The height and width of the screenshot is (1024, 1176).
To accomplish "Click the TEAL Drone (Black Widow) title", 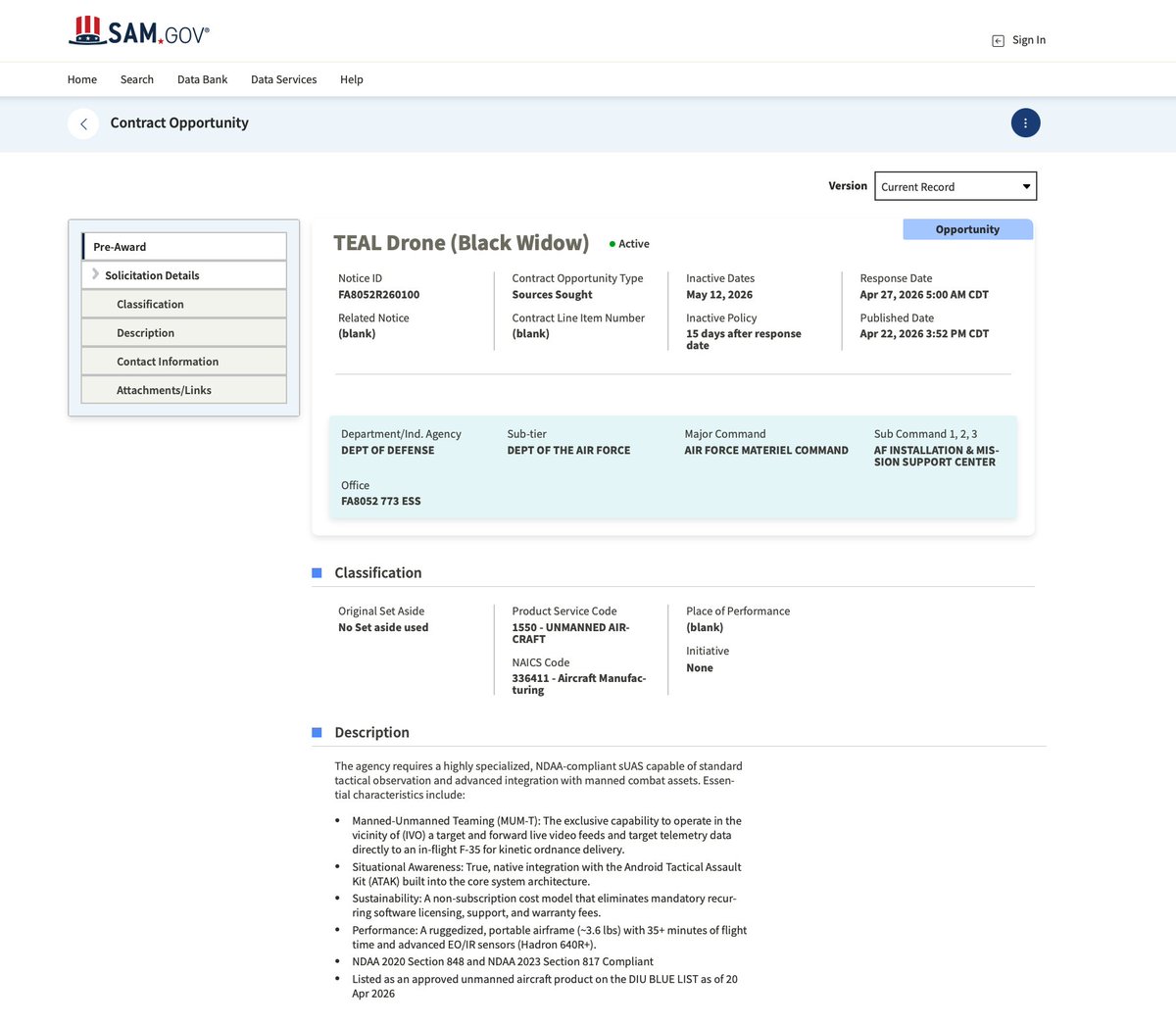I will (x=462, y=243).
